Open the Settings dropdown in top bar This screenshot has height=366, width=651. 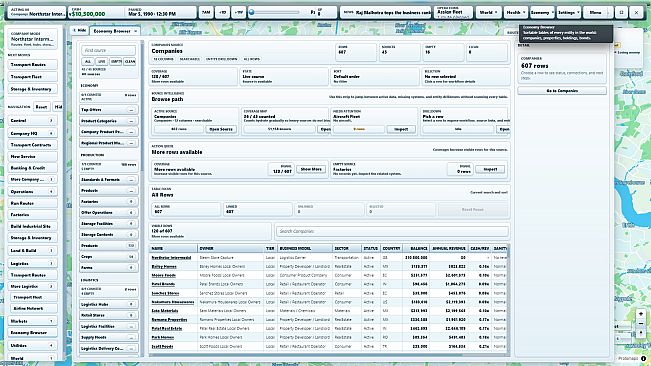(568, 12)
